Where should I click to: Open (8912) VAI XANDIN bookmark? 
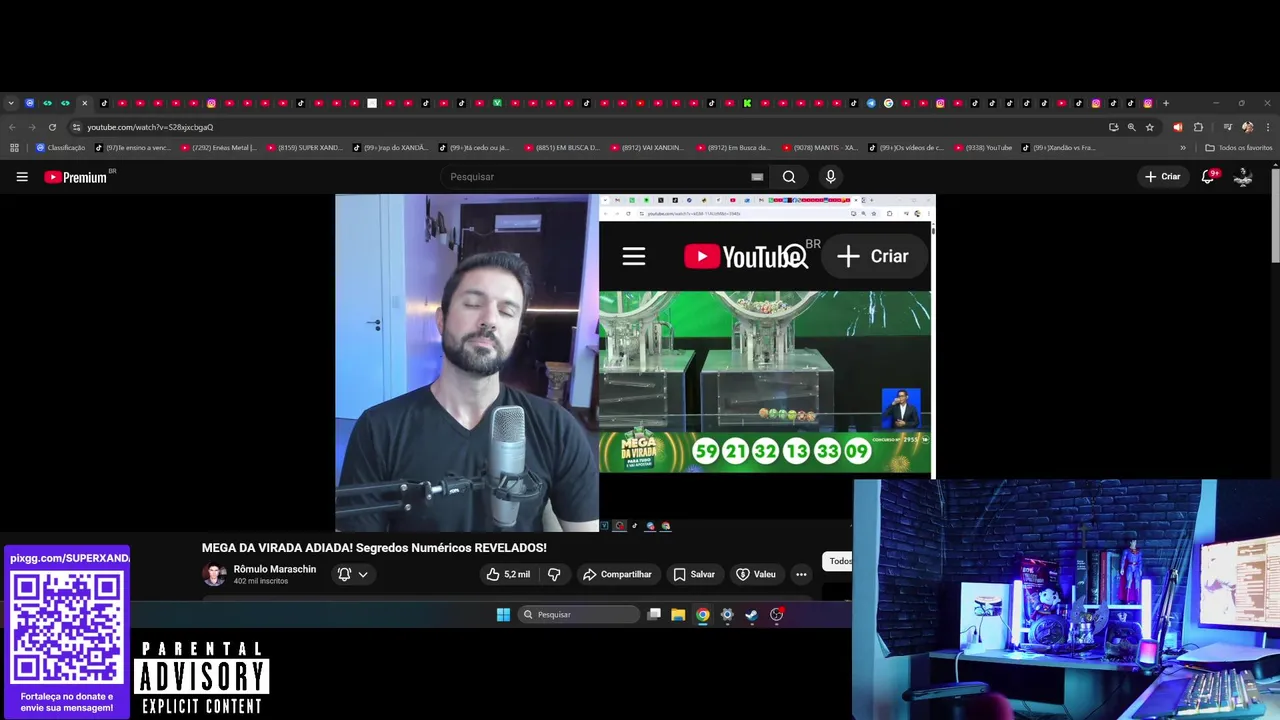pyautogui.click(x=648, y=148)
